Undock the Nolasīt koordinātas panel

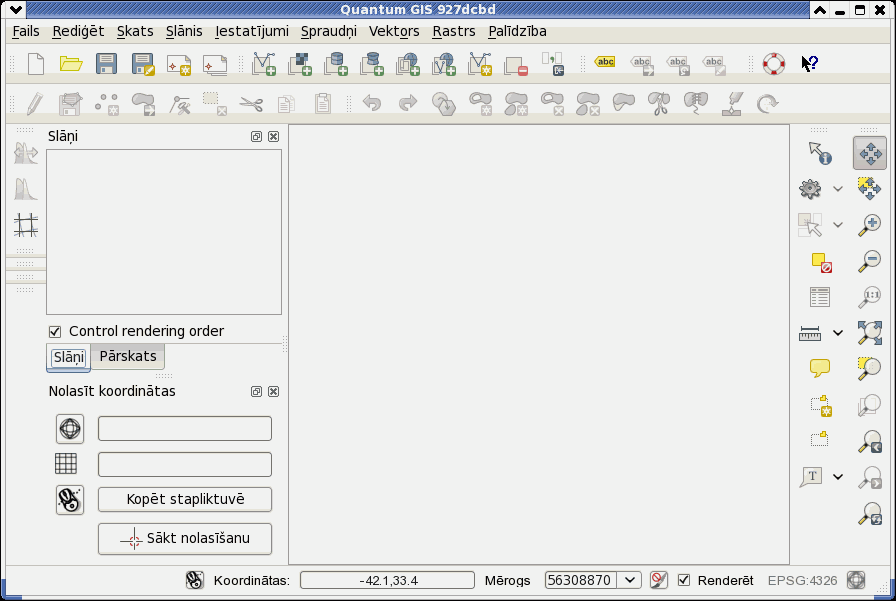pos(257,391)
